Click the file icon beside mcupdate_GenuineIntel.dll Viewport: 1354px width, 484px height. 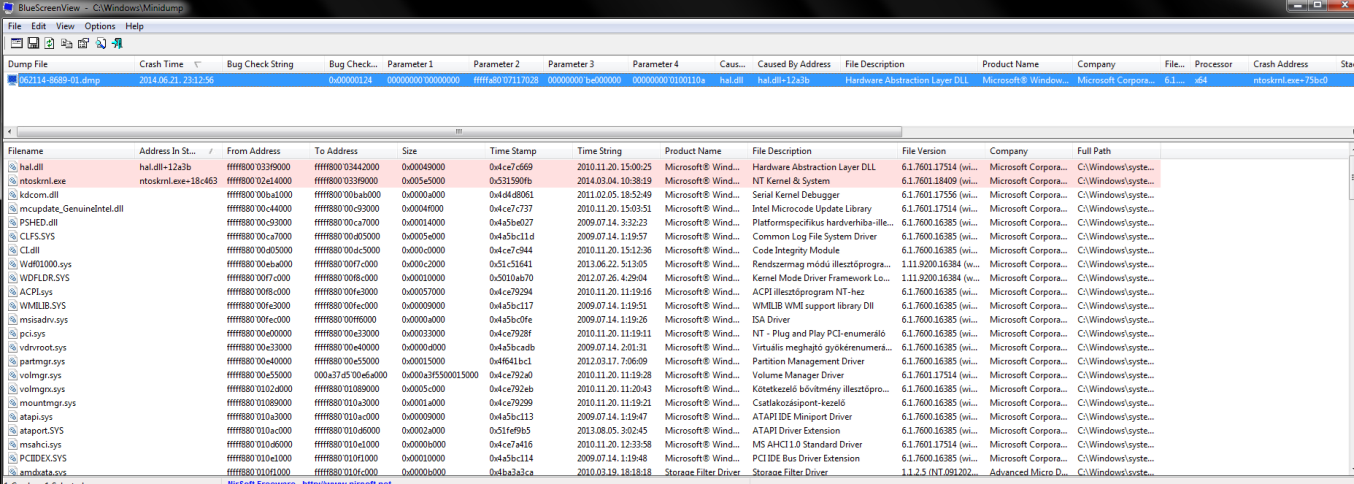(x=12, y=209)
